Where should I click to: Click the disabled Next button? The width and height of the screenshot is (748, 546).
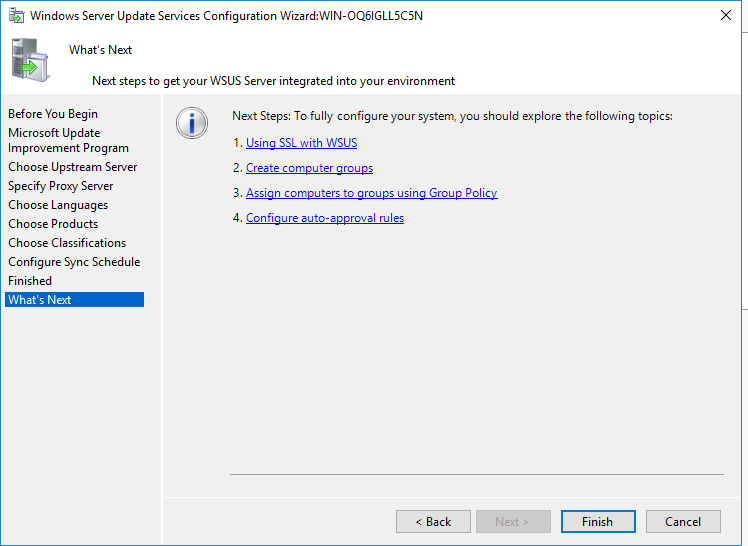[513, 522]
